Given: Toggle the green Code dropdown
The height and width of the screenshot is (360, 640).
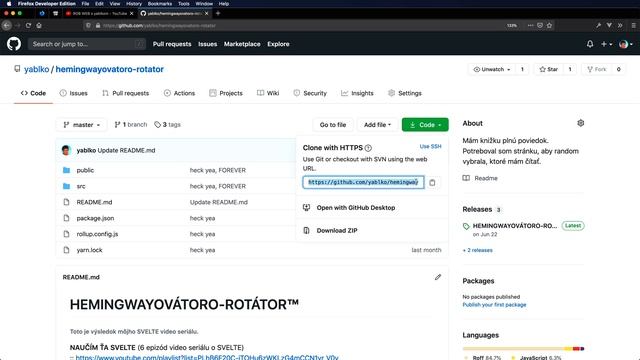Looking at the screenshot, I should (425, 124).
